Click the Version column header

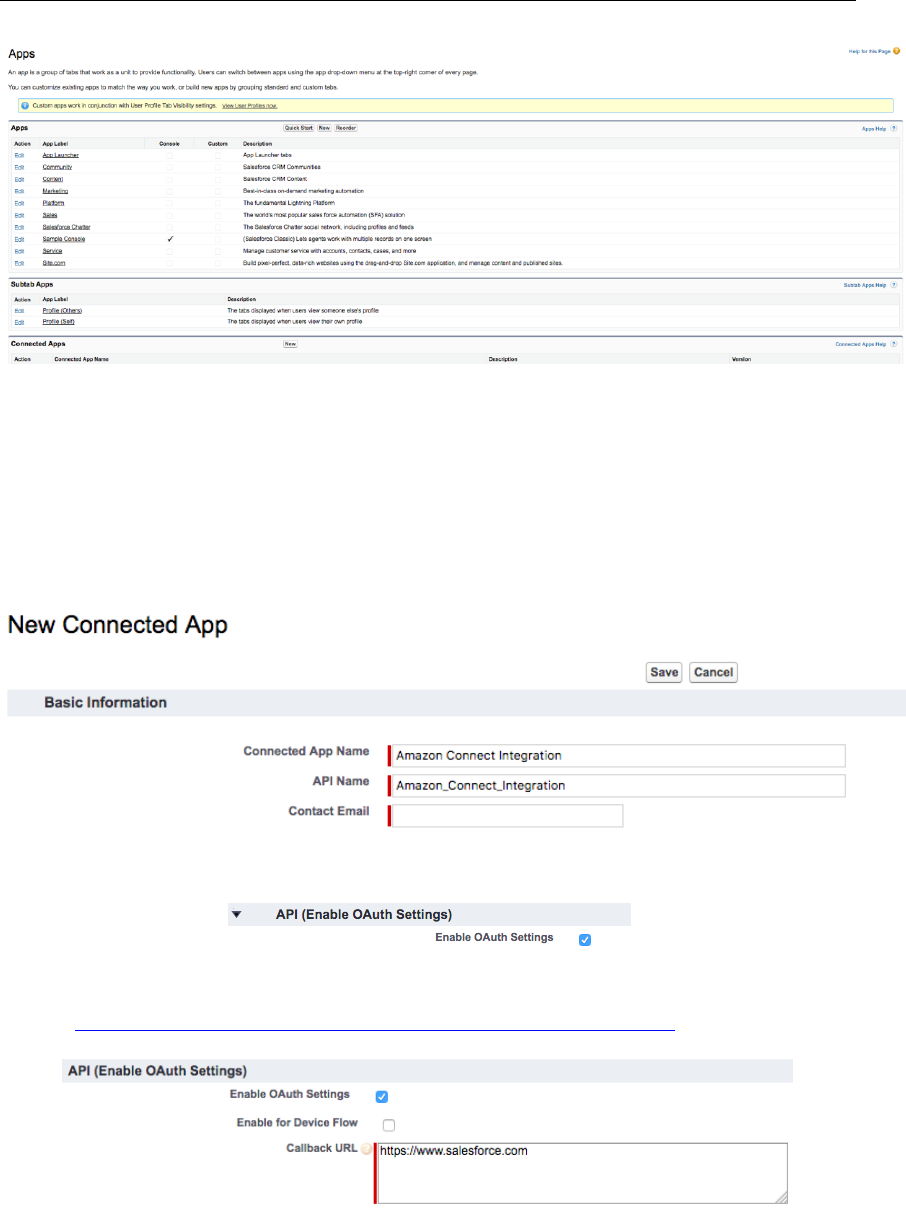[x=741, y=358]
